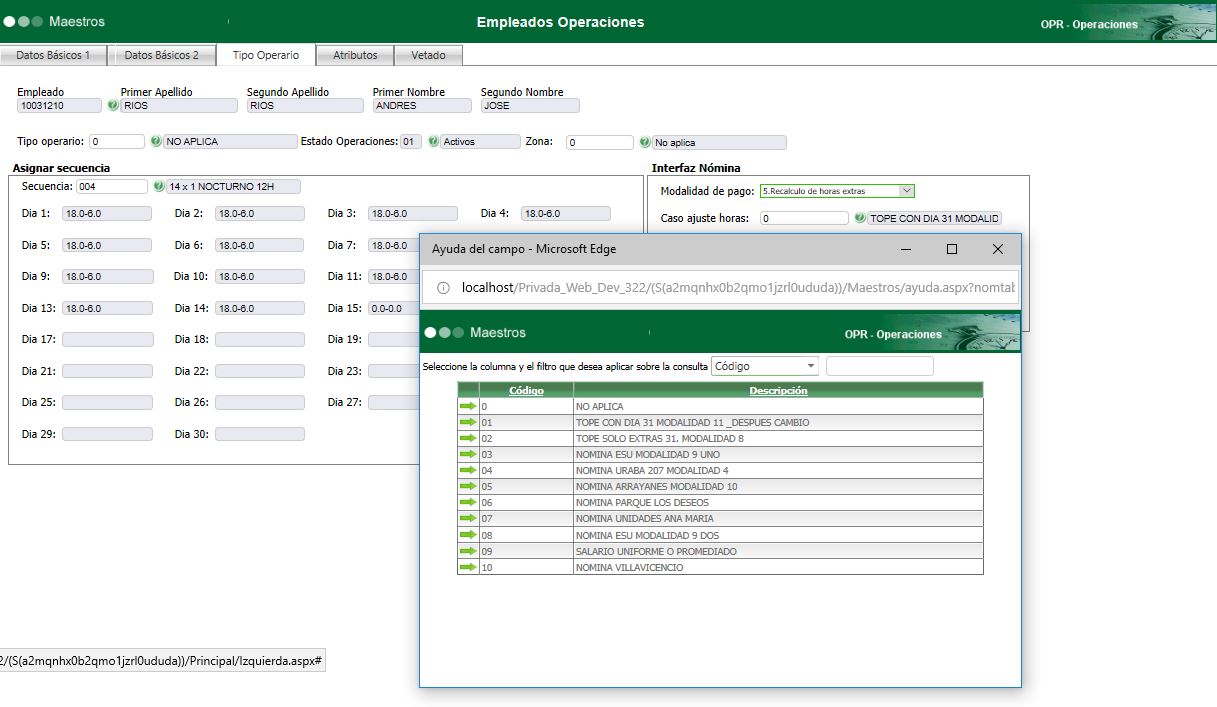The height and width of the screenshot is (707, 1217).
Task: Choose green arrow for NO APLICA row
Action: (x=468, y=406)
